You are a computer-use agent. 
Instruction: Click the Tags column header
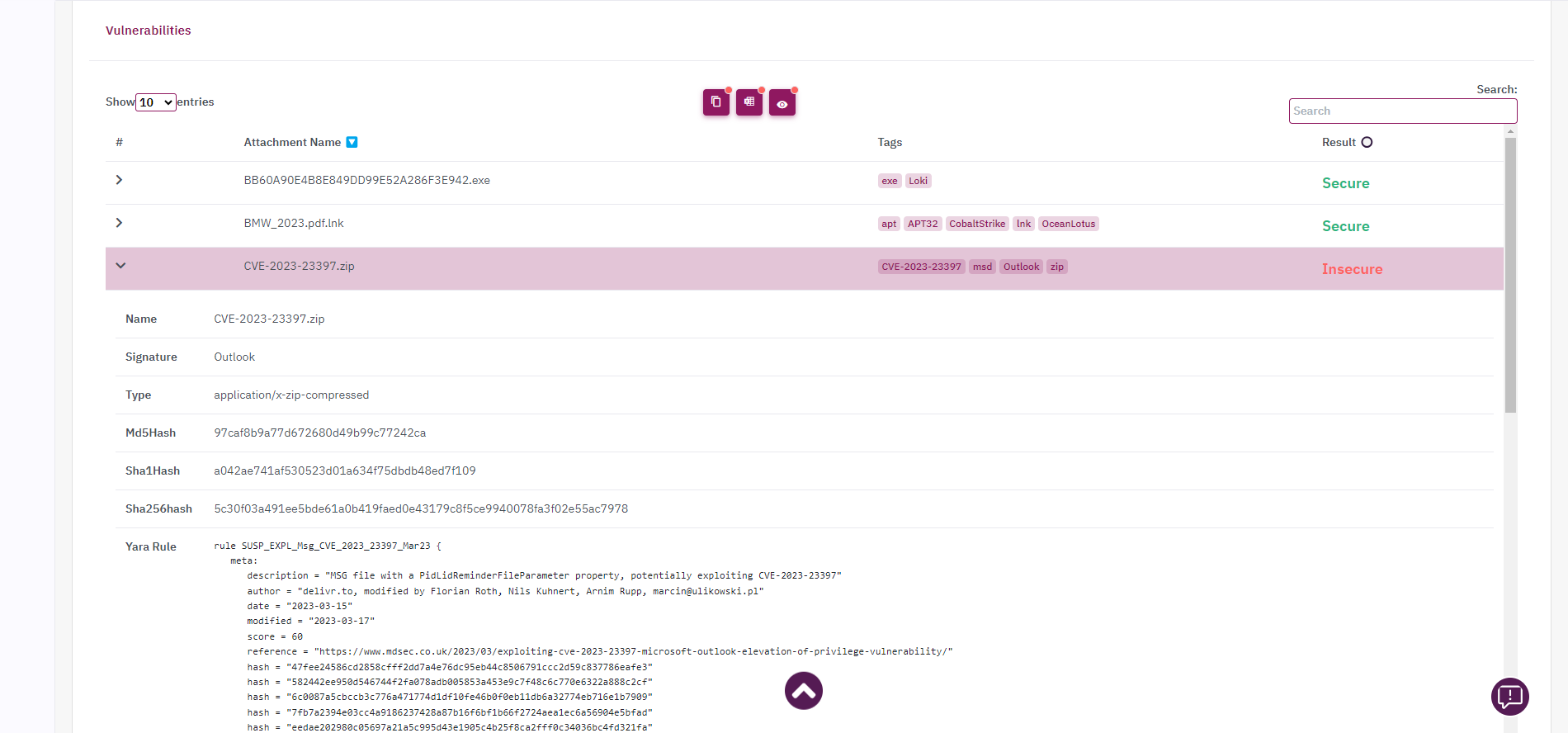pos(890,142)
